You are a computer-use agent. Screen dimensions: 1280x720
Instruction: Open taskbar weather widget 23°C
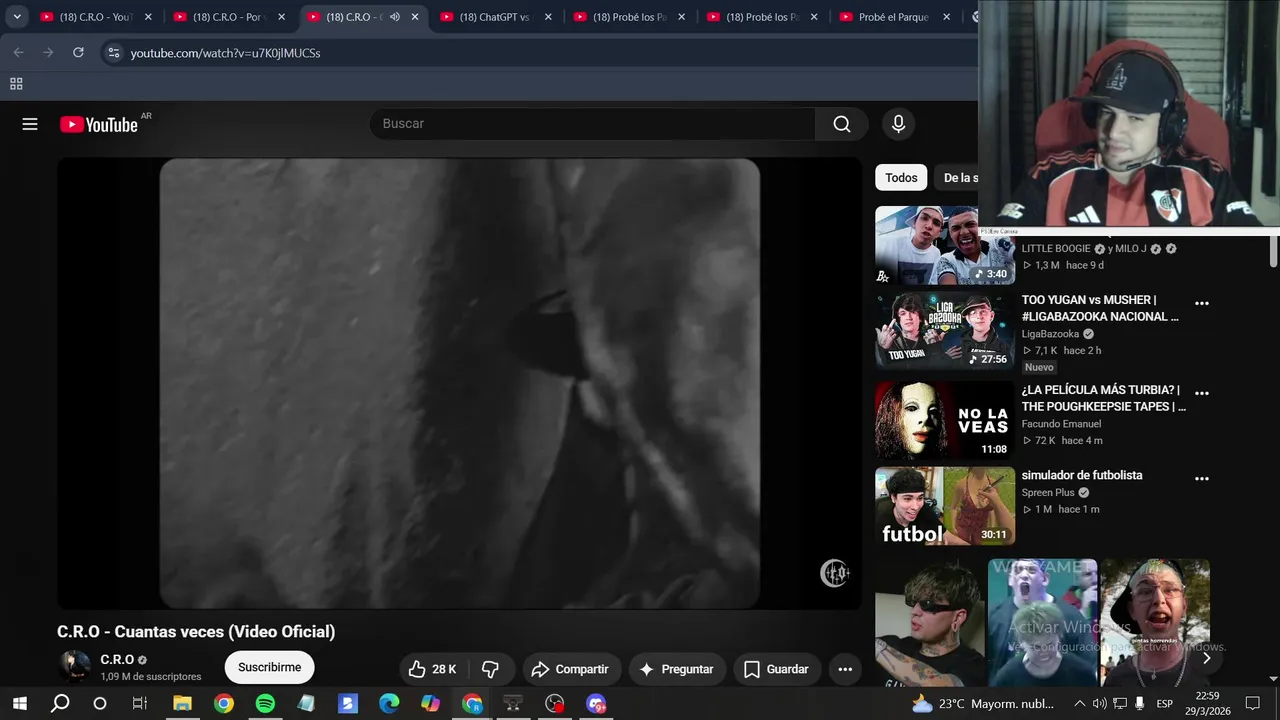click(x=982, y=704)
